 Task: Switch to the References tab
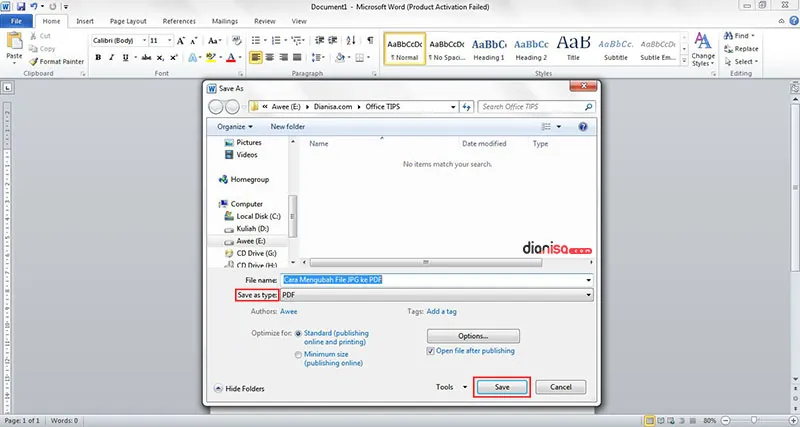[x=179, y=21]
